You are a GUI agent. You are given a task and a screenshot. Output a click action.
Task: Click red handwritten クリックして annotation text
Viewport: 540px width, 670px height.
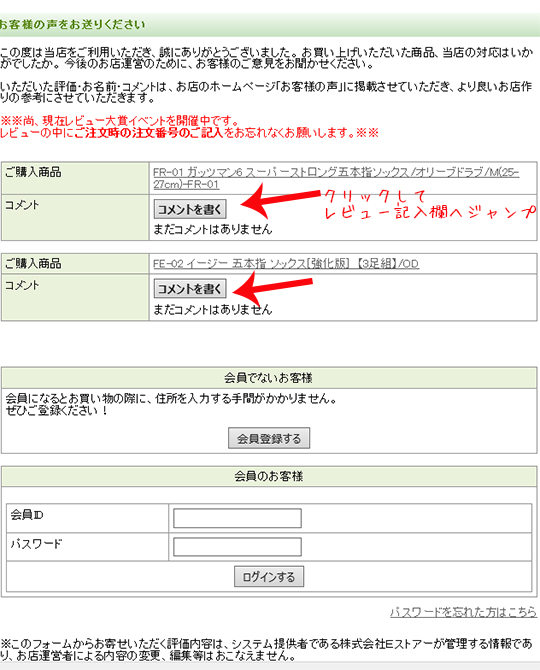(375, 197)
